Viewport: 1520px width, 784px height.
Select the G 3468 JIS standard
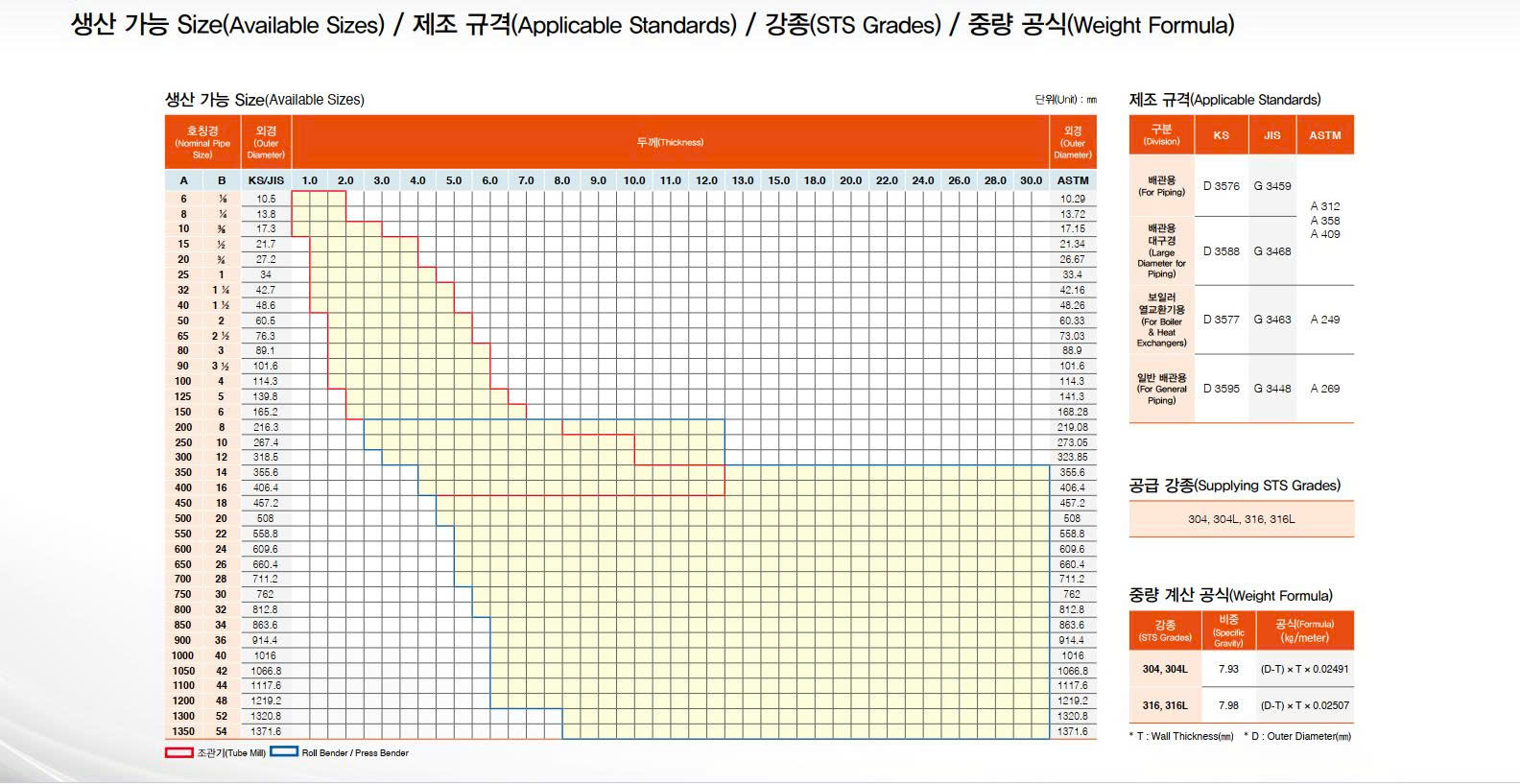pyautogui.click(x=1271, y=251)
